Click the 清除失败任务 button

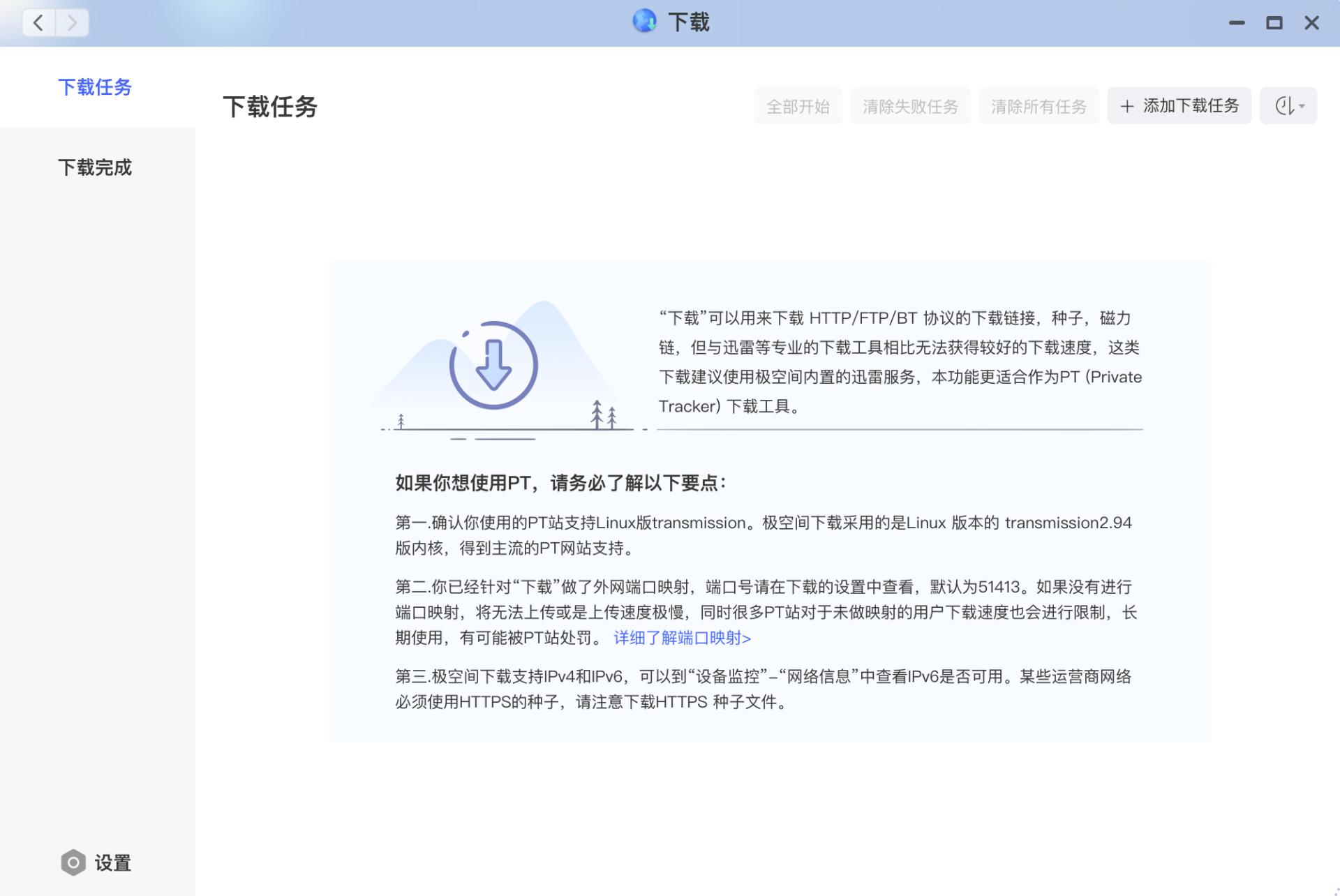(911, 105)
